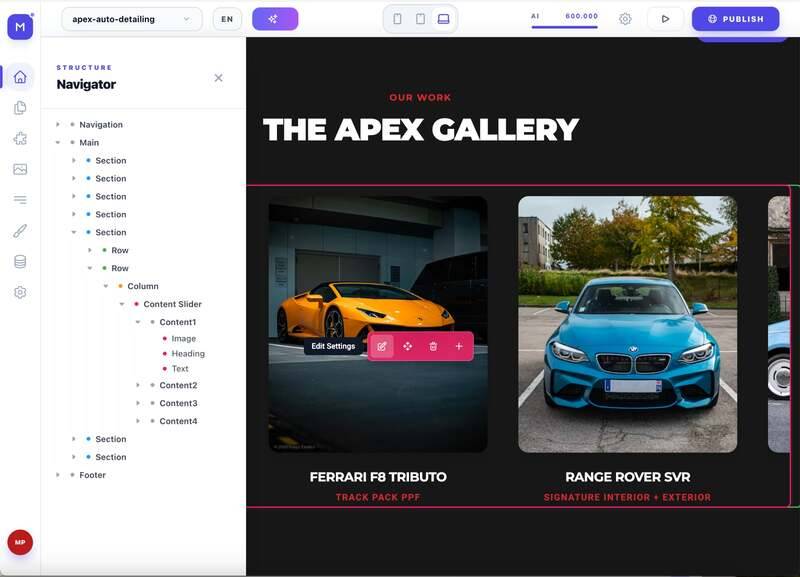Expand the Content2 node
This screenshot has height=577, width=800.
click(x=138, y=385)
